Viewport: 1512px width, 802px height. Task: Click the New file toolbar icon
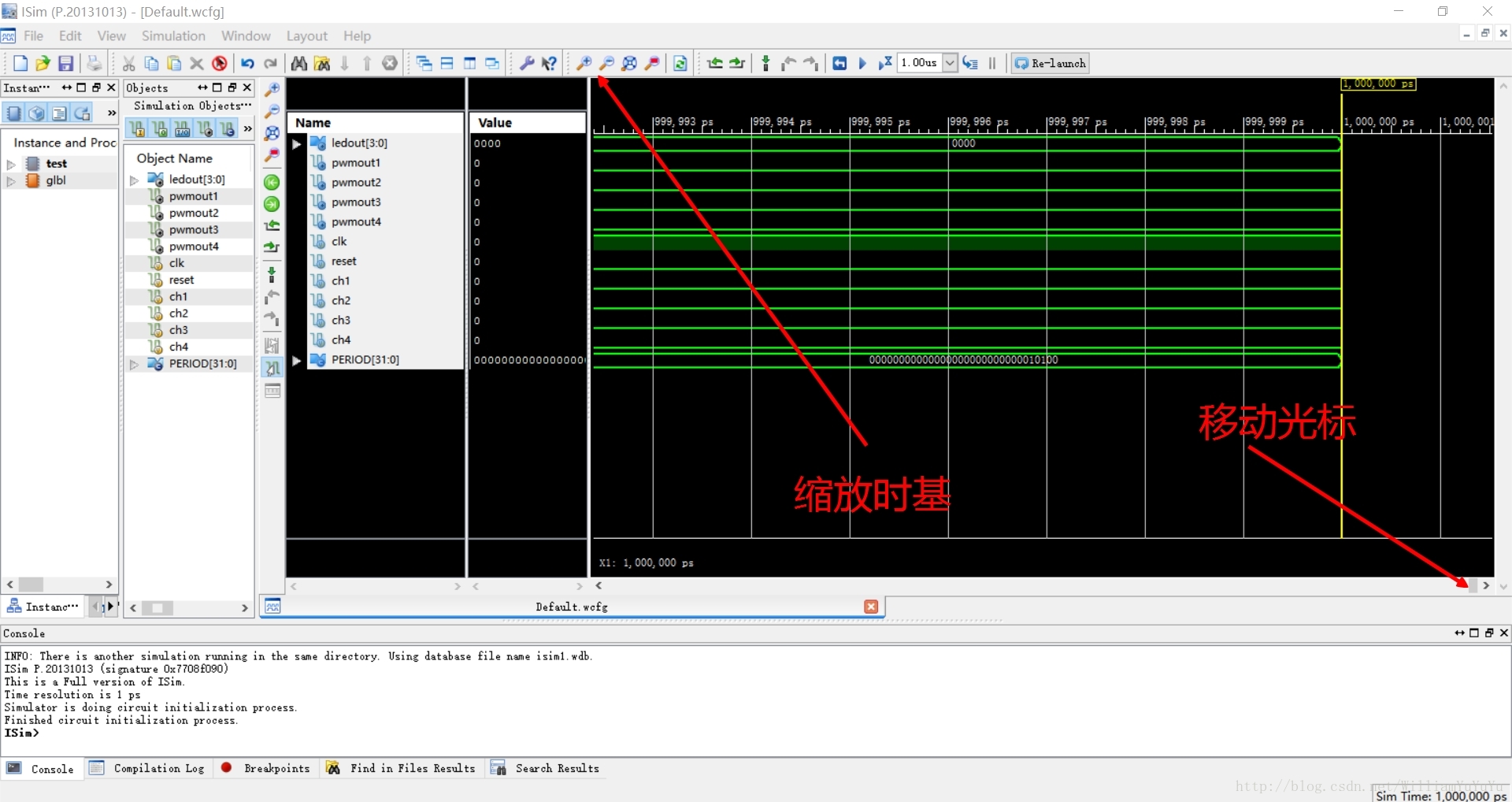coord(20,63)
